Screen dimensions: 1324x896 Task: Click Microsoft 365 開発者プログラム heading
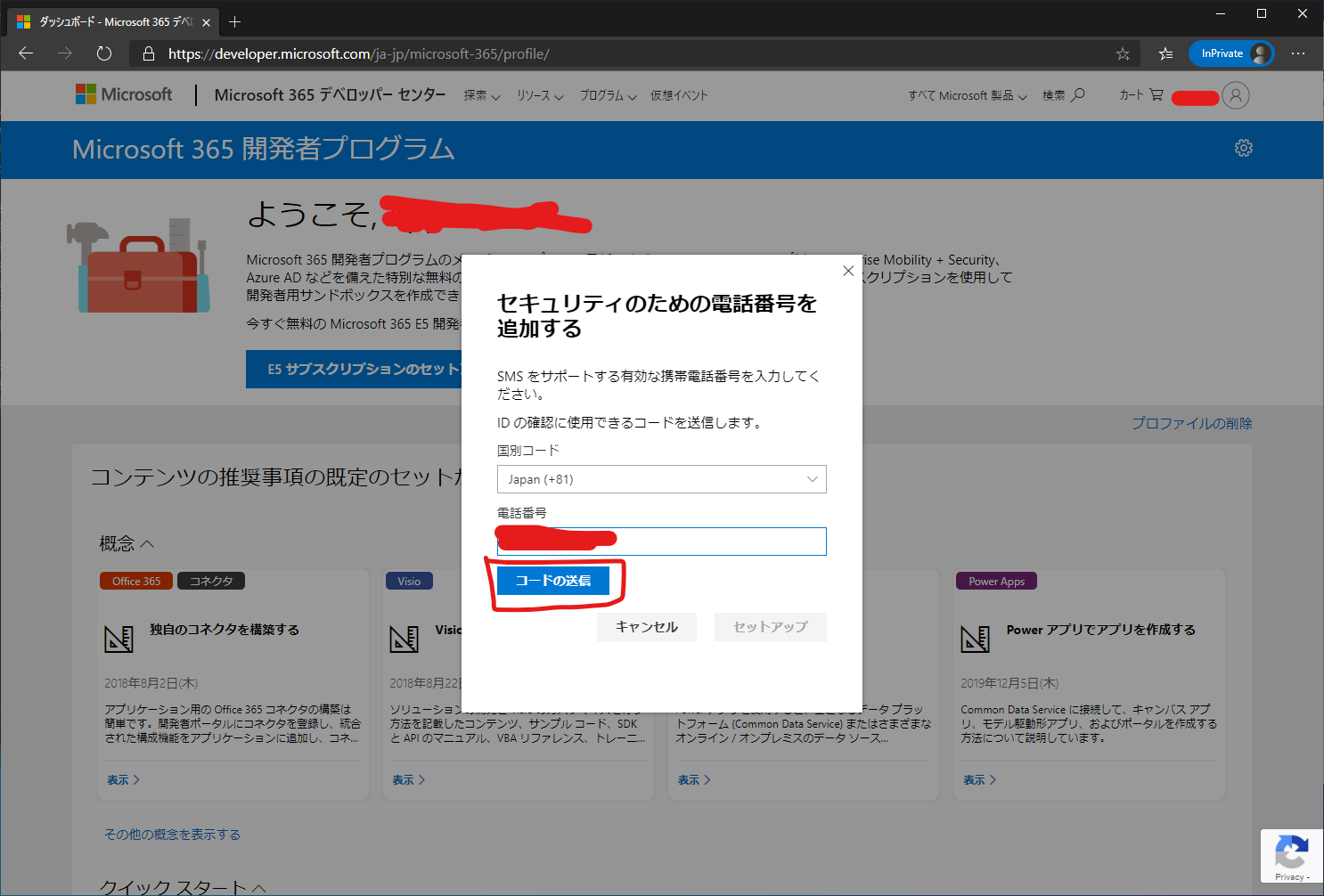[x=263, y=149]
